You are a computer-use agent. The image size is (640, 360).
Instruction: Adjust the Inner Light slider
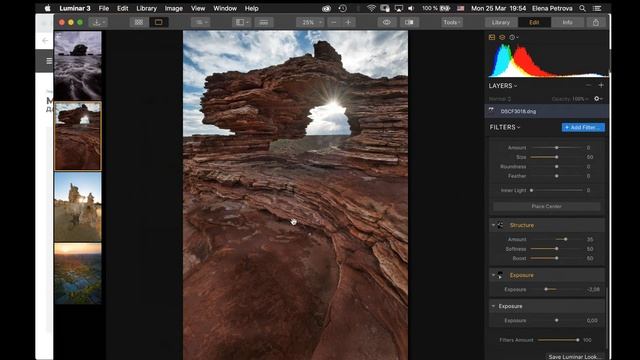[x=557, y=190]
